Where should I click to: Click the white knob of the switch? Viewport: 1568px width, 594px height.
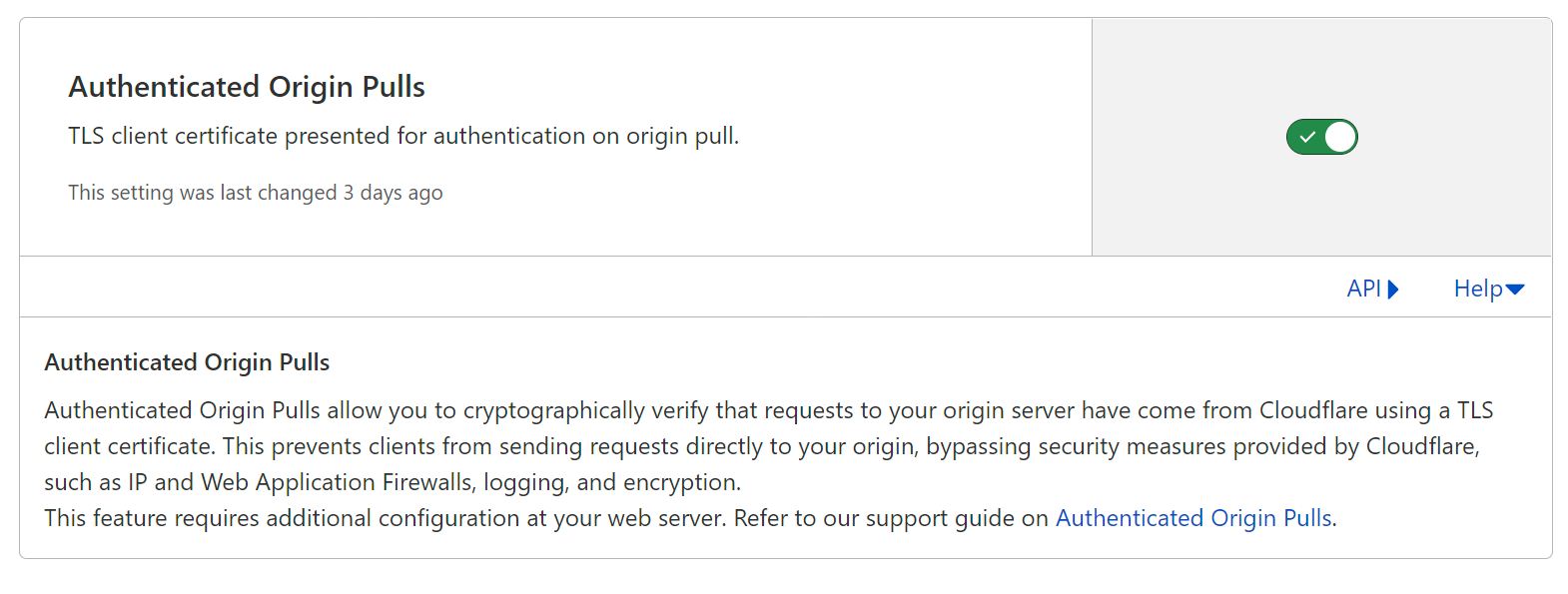[x=1340, y=137]
